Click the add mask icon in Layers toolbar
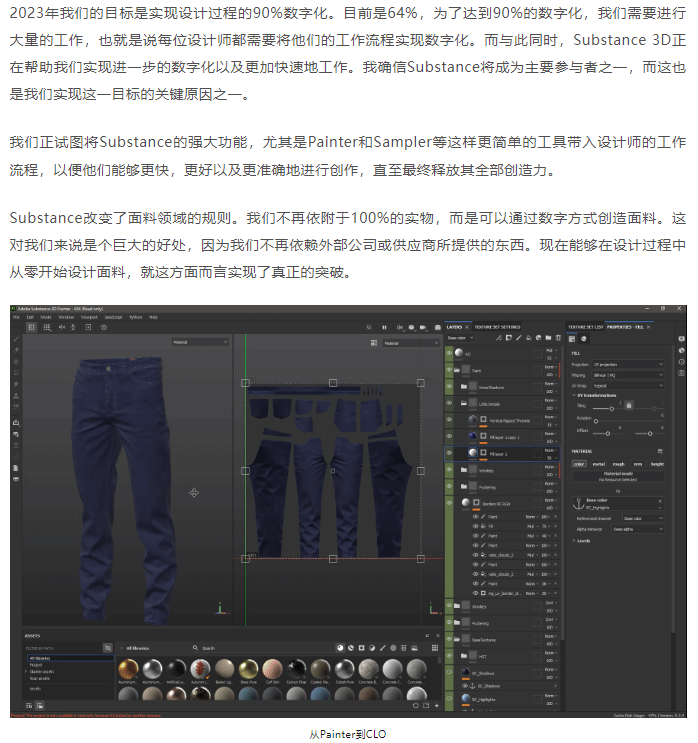The image size is (698, 743). point(508,338)
